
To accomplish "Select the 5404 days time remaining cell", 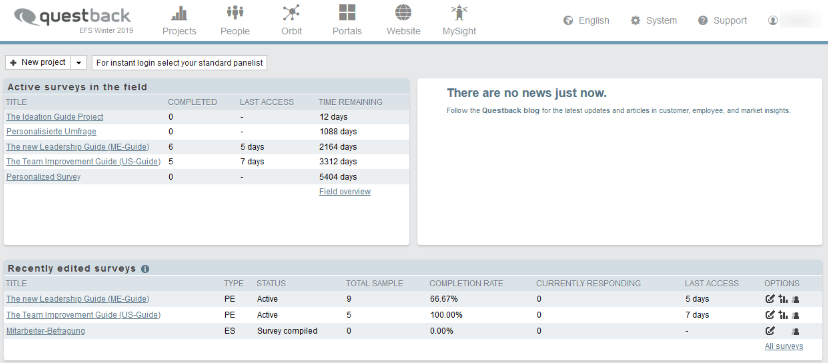I will 338,177.
